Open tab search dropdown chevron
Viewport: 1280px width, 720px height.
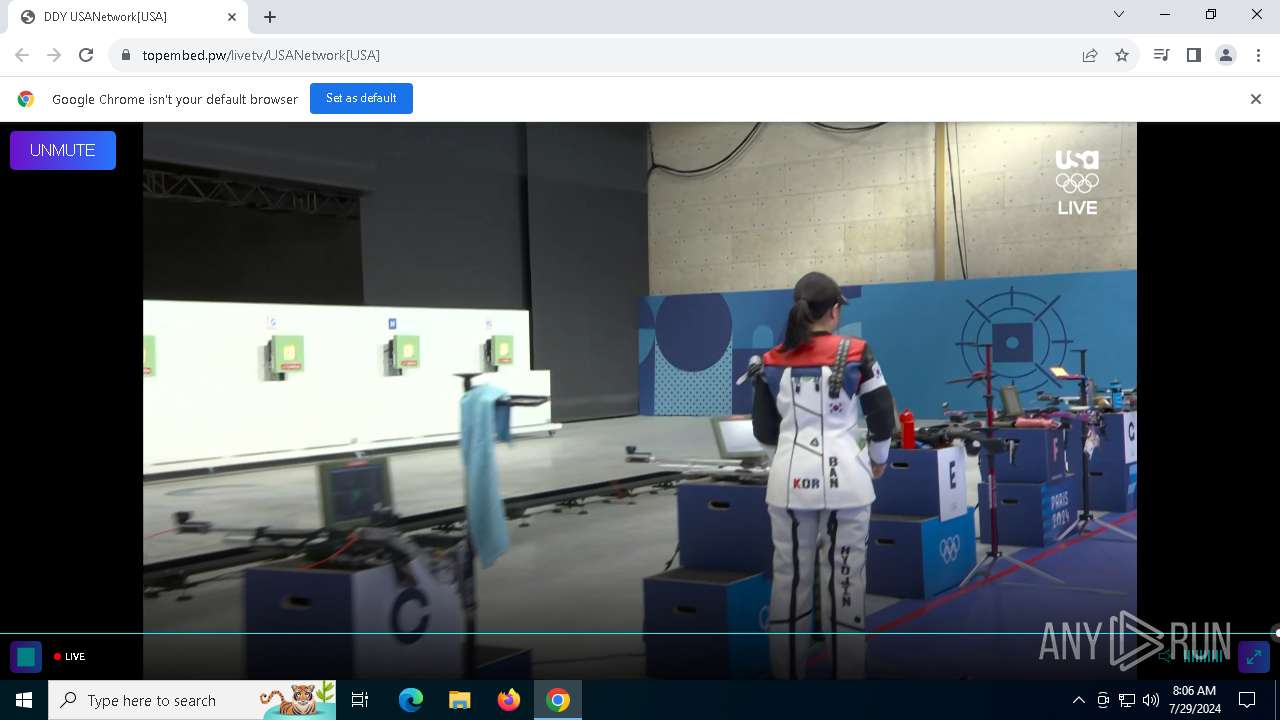(1119, 14)
